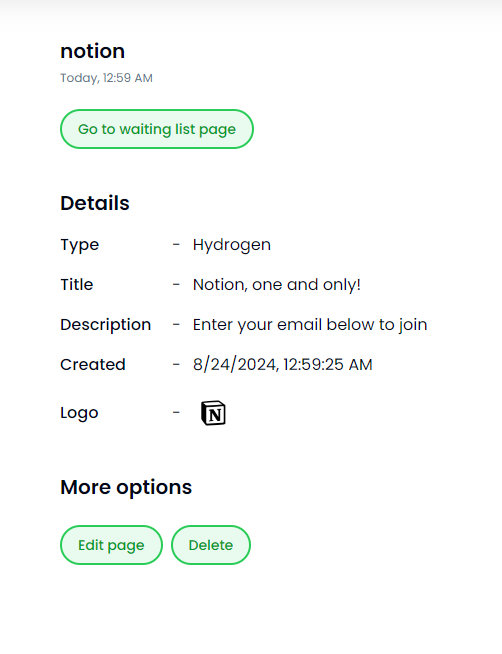Click the Logo field label
Image resolution: width=502 pixels, height=654 pixels.
pyautogui.click(x=79, y=413)
